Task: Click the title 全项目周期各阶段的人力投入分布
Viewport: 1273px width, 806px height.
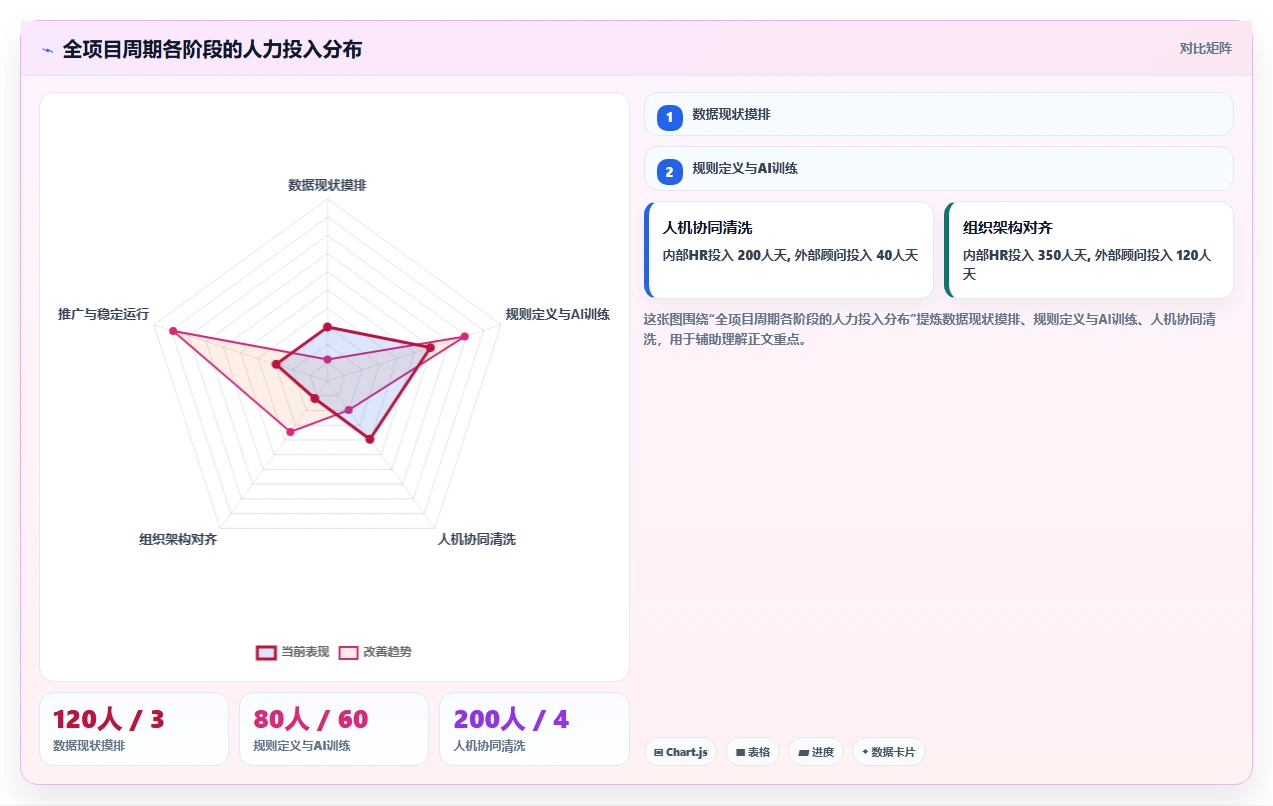Action: pos(212,49)
